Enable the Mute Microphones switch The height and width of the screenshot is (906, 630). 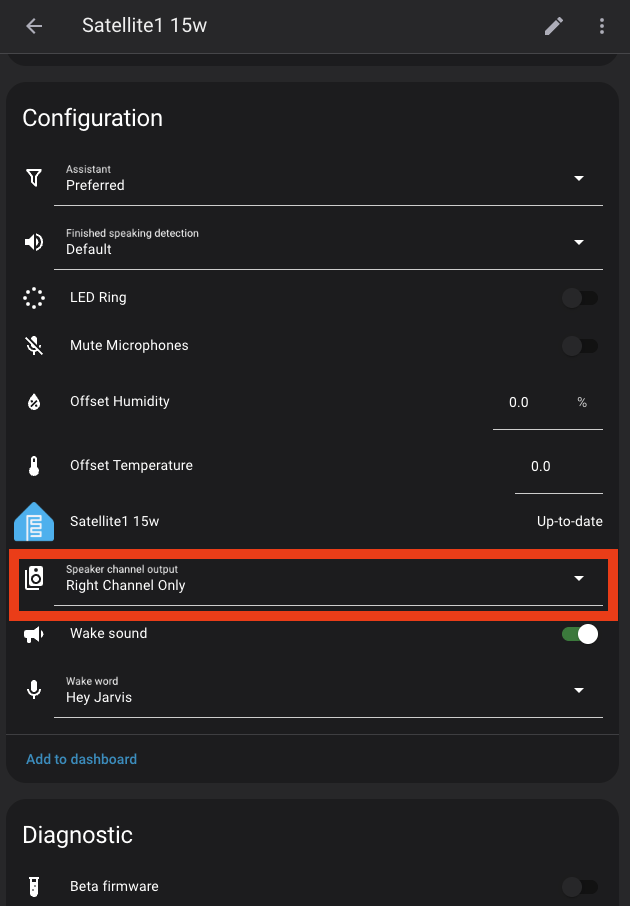(580, 346)
